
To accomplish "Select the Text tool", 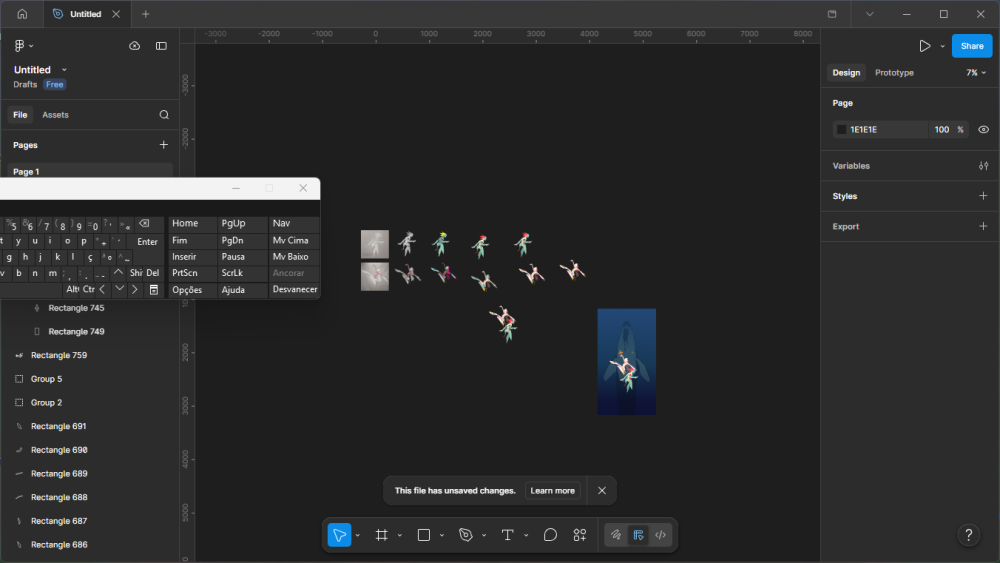I will (x=508, y=535).
